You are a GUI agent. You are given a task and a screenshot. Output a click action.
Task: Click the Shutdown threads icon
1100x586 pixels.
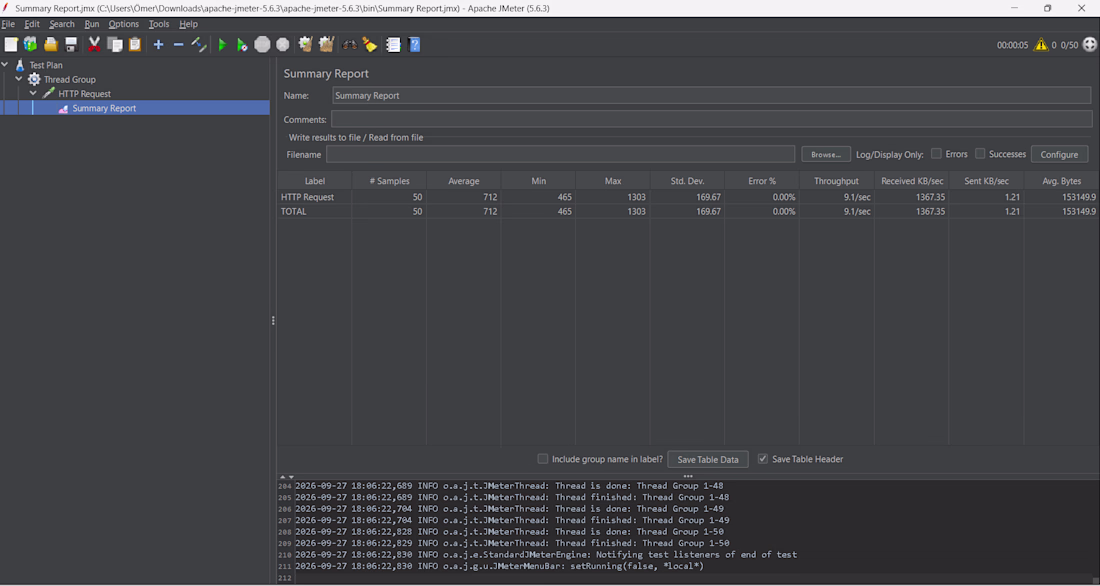click(283, 45)
